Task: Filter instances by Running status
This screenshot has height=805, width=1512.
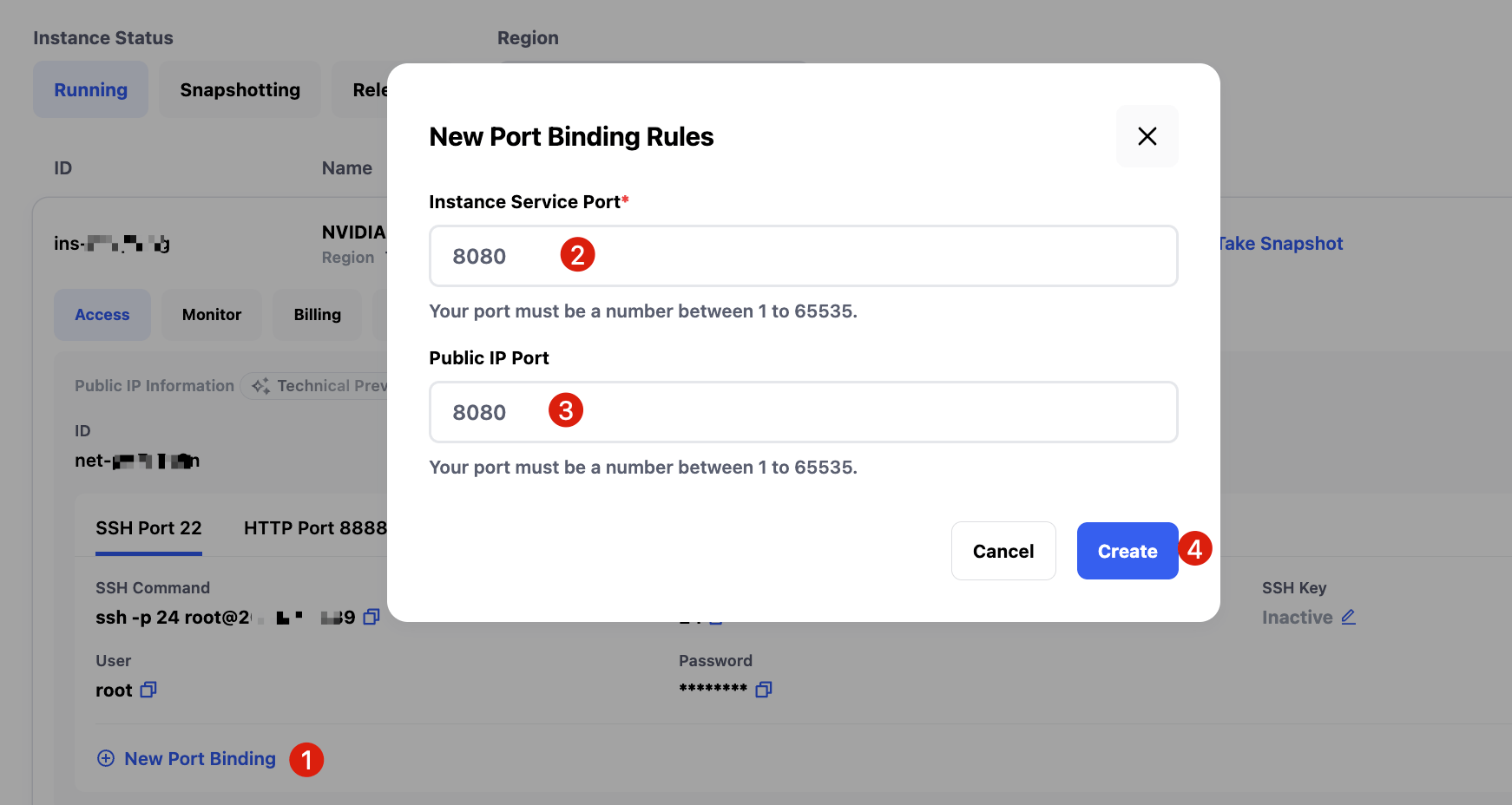Action: click(91, 90)
